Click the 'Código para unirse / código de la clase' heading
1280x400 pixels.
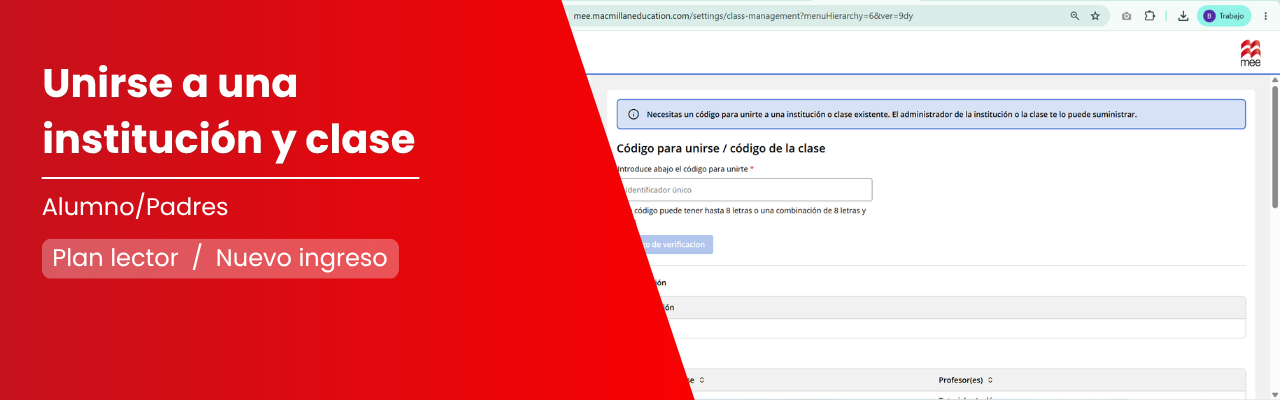720,148
